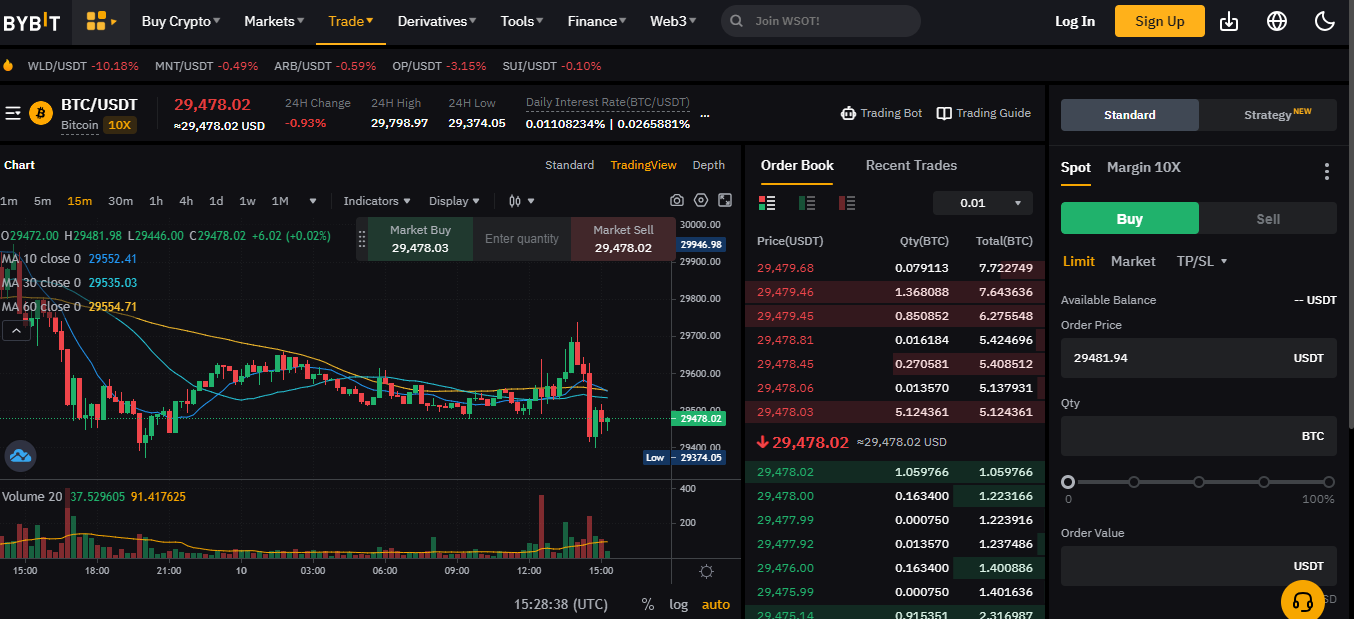The image size is (1354, 619).
Task: Click the Bitcoin coin icon
Action: (x=41, y=112)
